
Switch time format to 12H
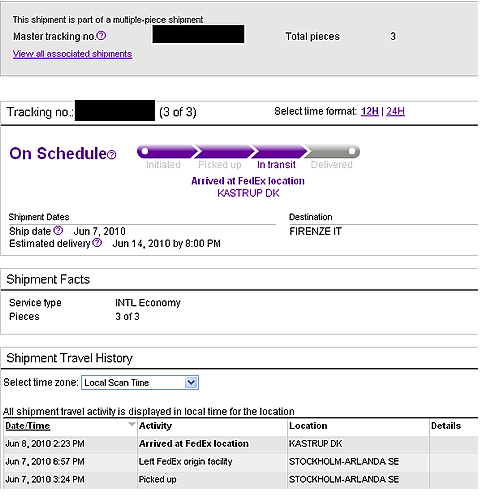coord(370,111)
